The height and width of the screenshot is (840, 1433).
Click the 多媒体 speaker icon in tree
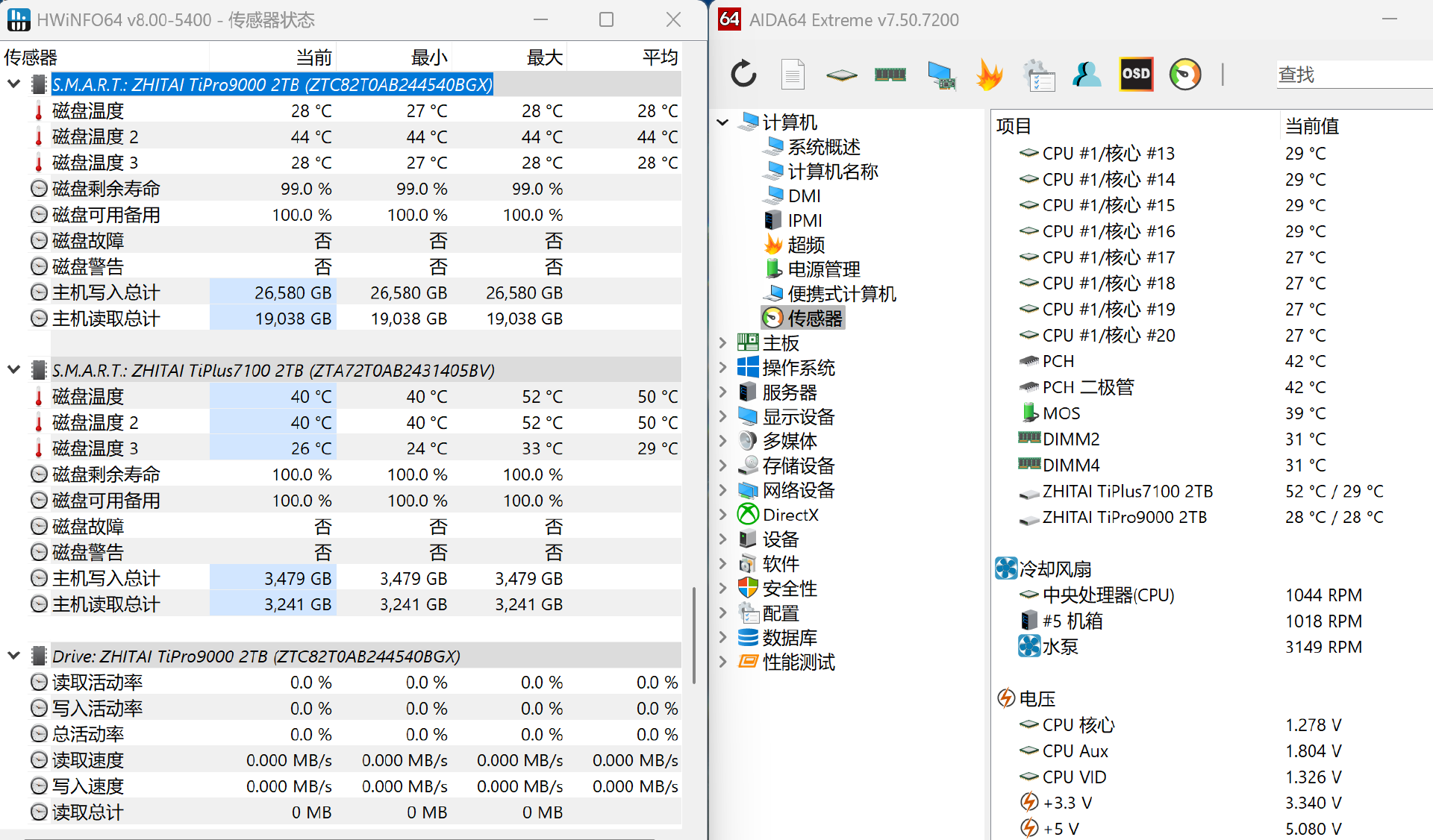pyautogui.click(x=748, y=440)
